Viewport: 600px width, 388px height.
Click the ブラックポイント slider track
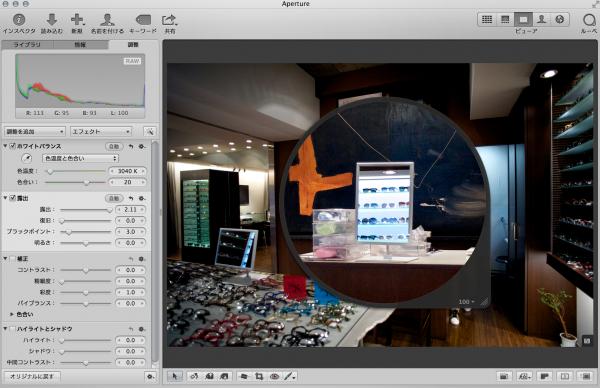86,232
